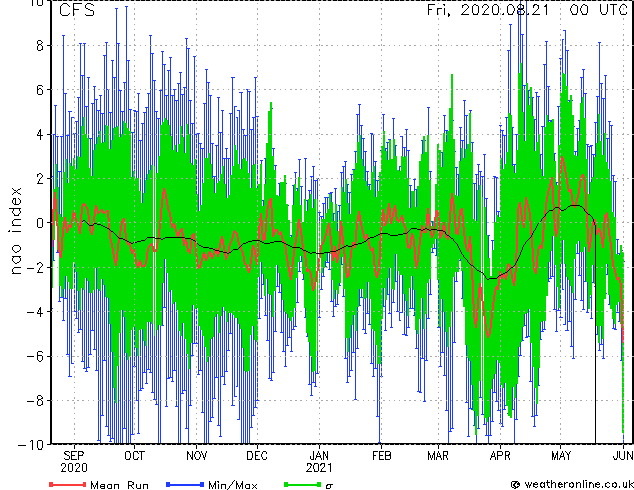Click the MAR month label
The width and height of the screenshot is (634, 490).
tap(438, 456)
